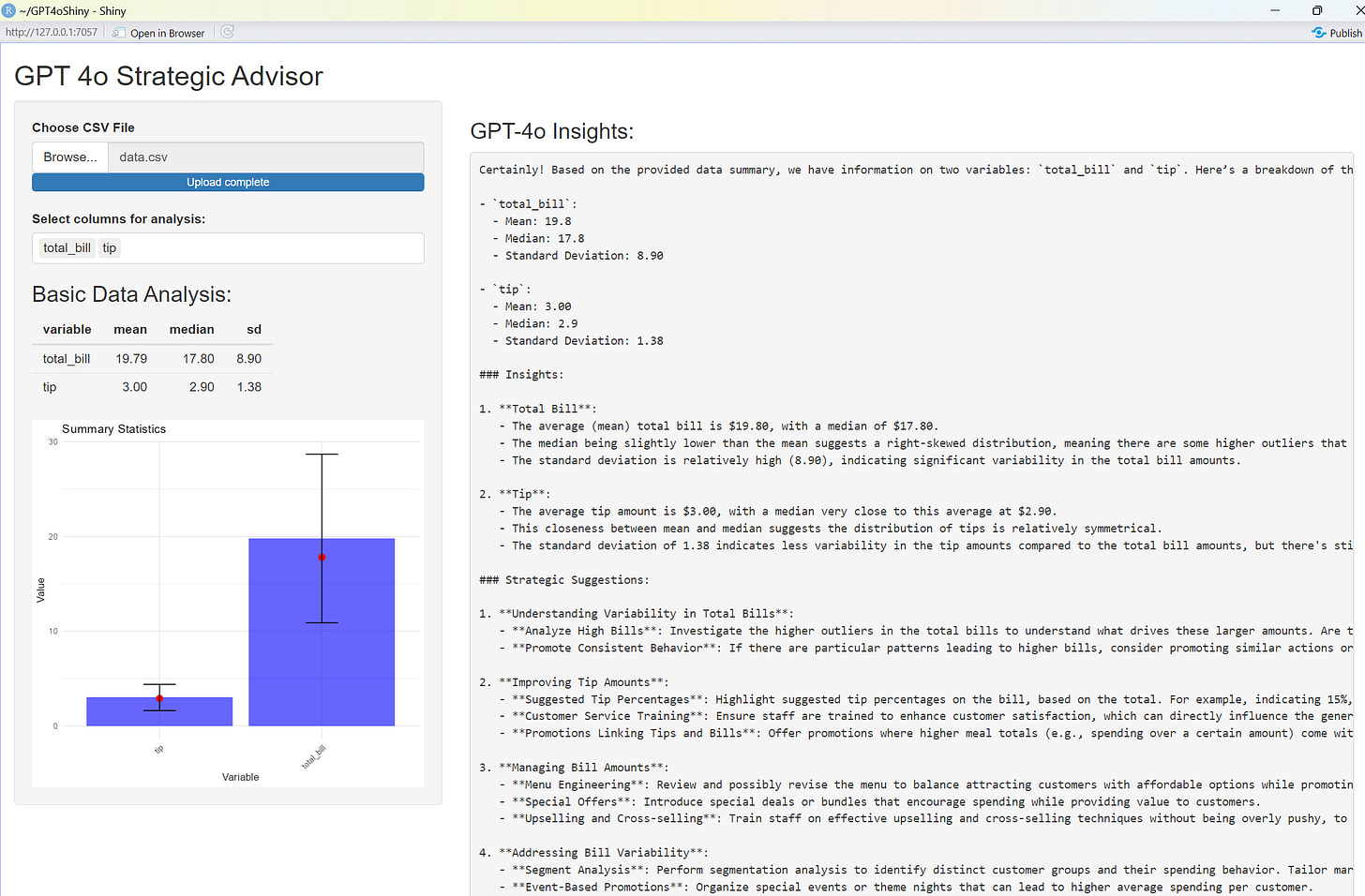Screen dimensions: 1365x896
Task: Click the reload circular arrow icon
Action: pos(227,32)
